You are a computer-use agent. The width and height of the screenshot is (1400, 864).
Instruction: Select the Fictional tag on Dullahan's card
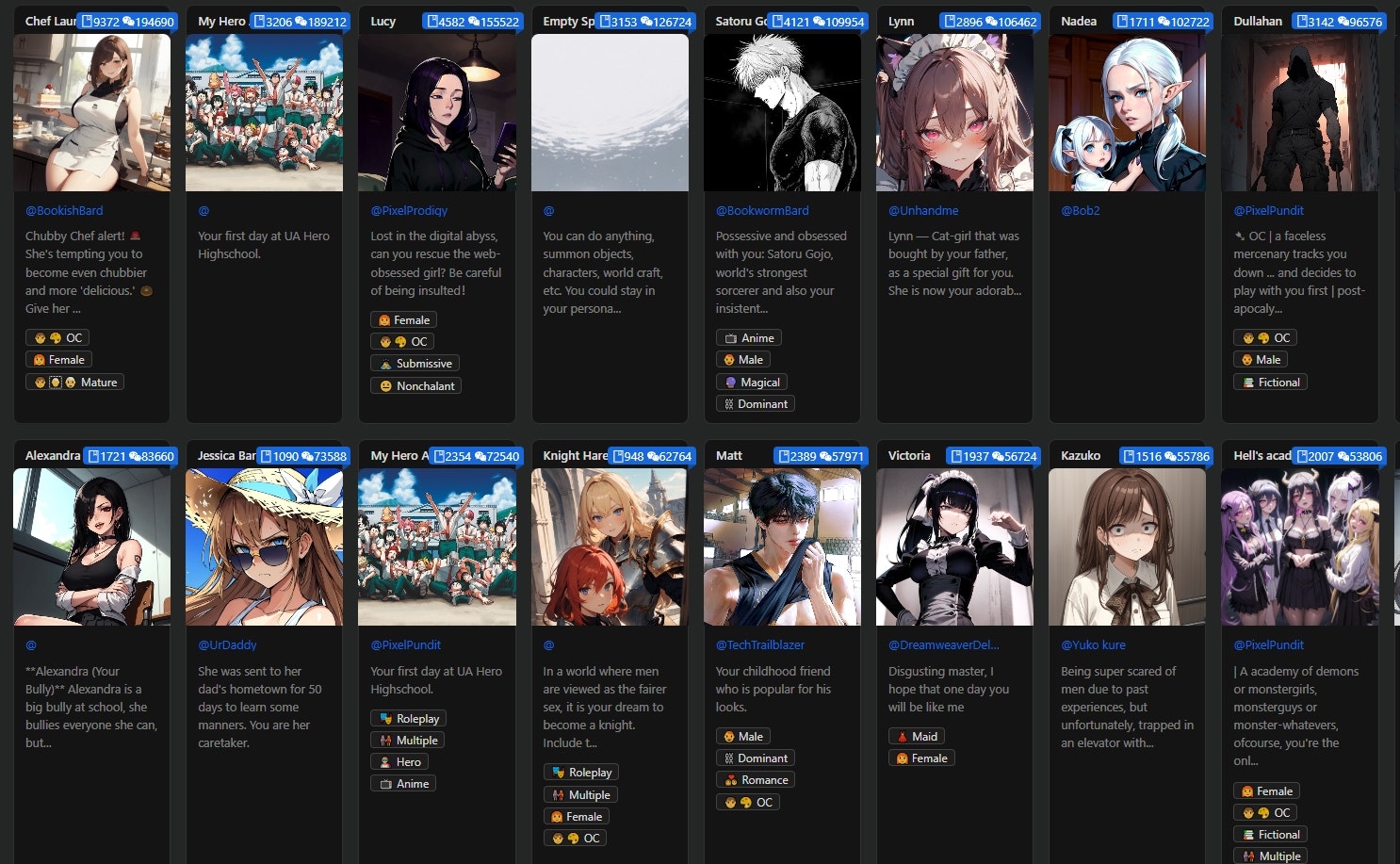(1270, 383)
